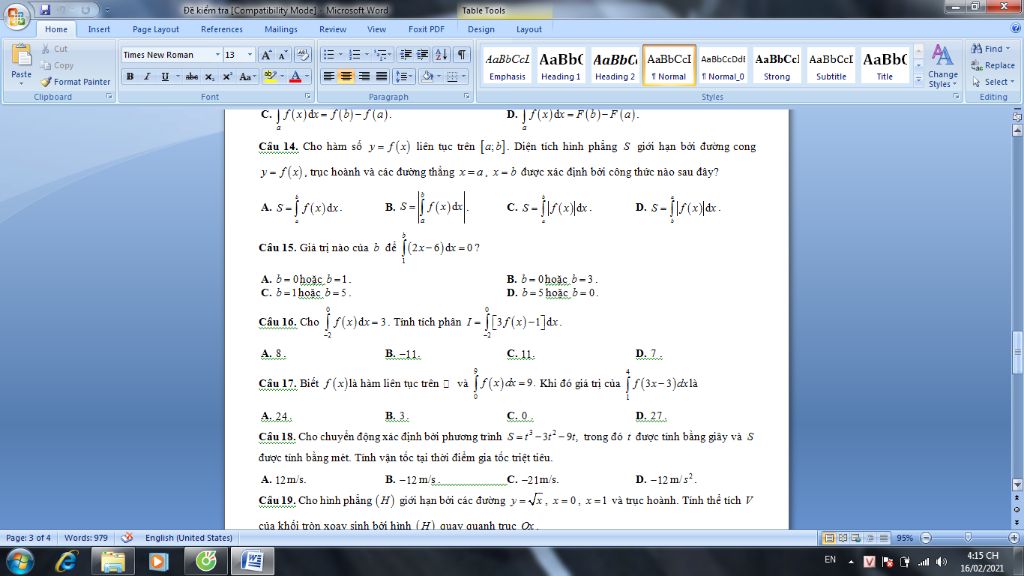Open Windows Start menu
The image size is (1024, 576).
(x=19, y=561)
